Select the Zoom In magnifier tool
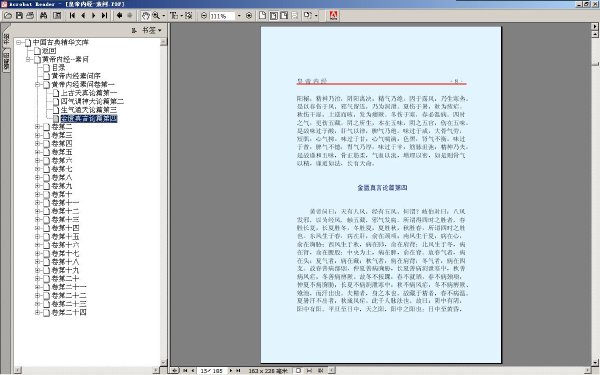Screen dimensions: 600x375 156,16
